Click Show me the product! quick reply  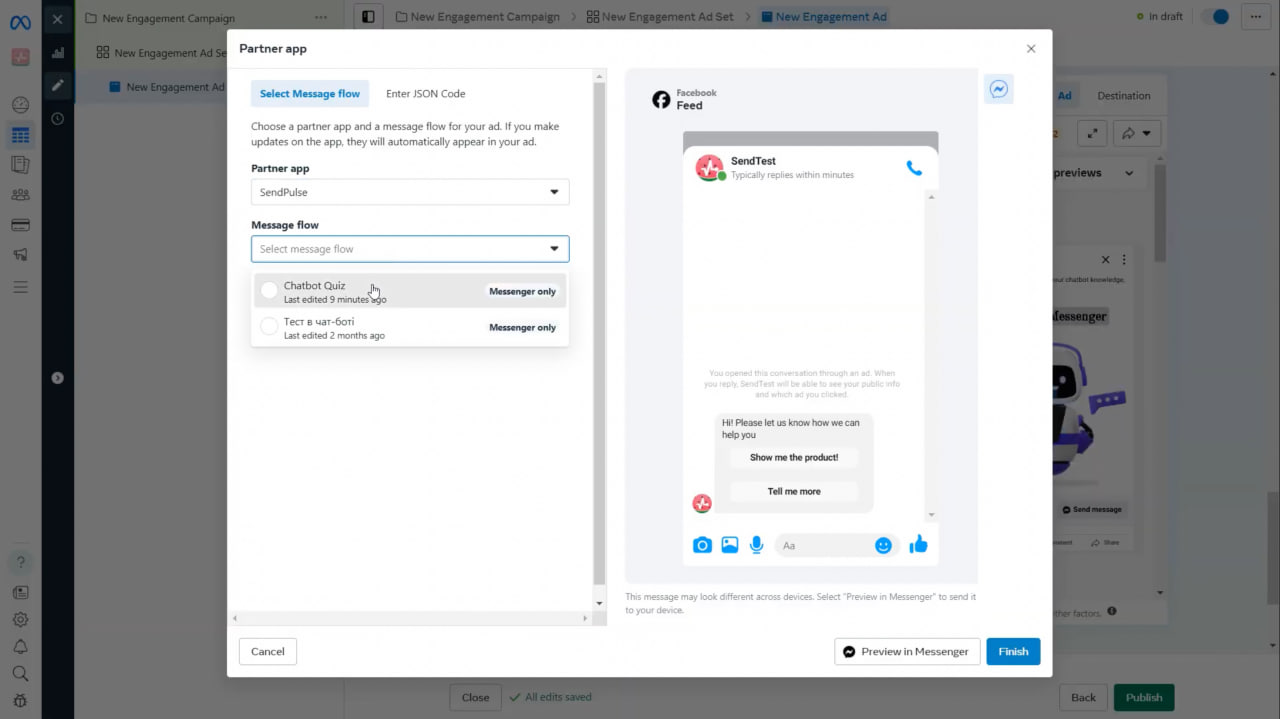pos(794,457)
